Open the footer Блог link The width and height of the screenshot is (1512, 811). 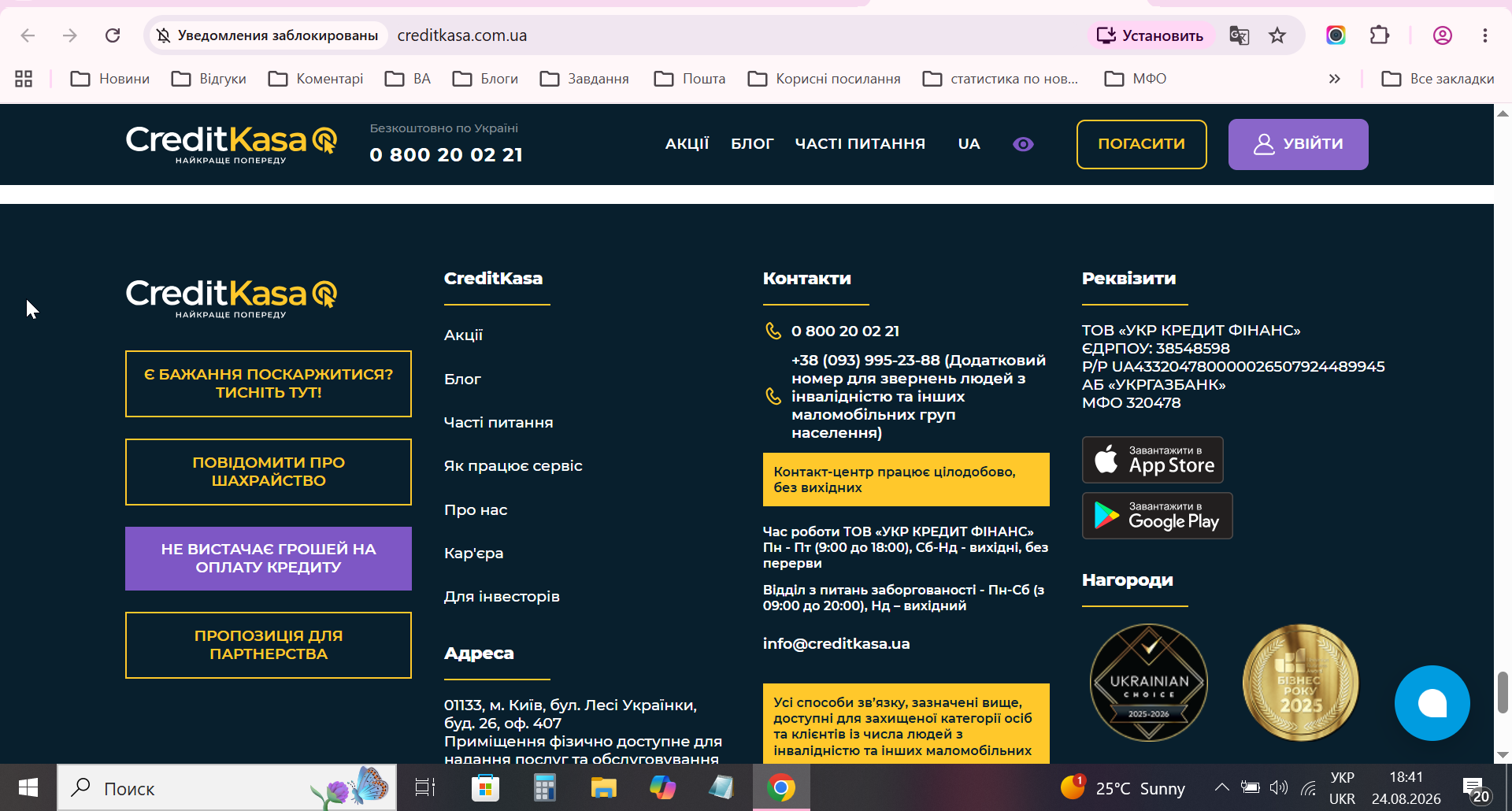pyautogui.click(x=462, y=379)
